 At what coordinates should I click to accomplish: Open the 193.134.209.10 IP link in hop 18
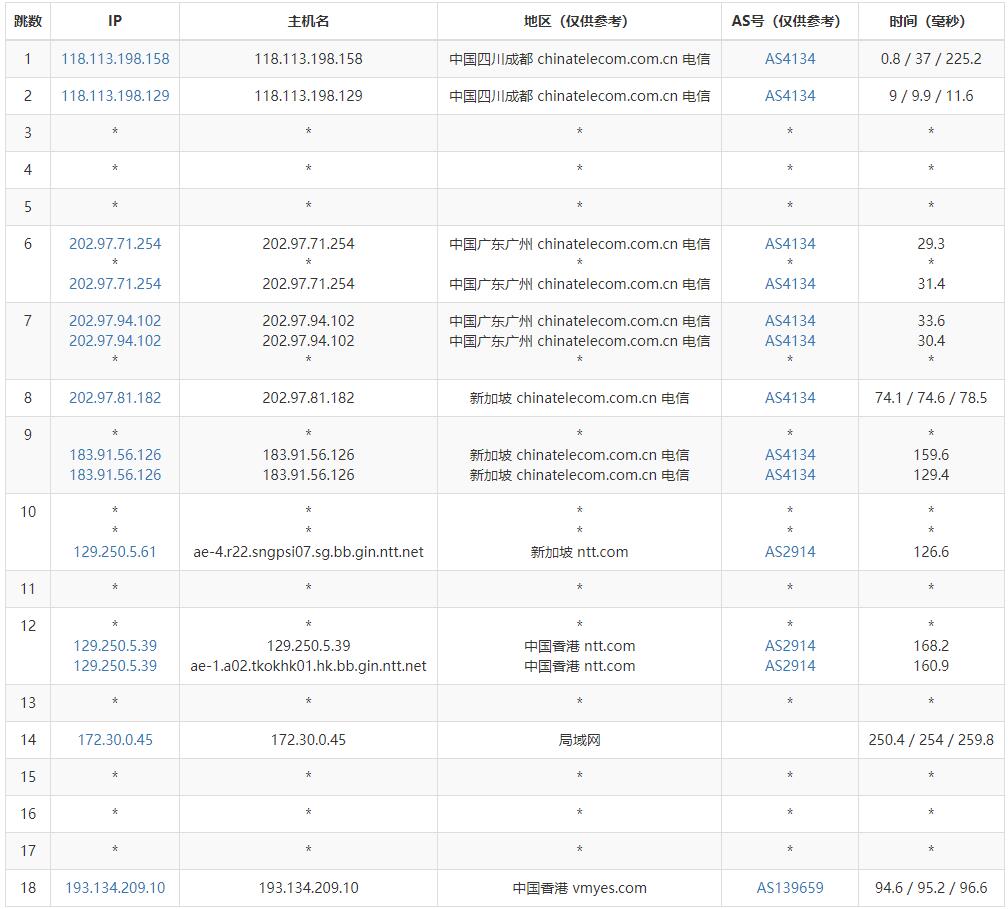(115, 888)
